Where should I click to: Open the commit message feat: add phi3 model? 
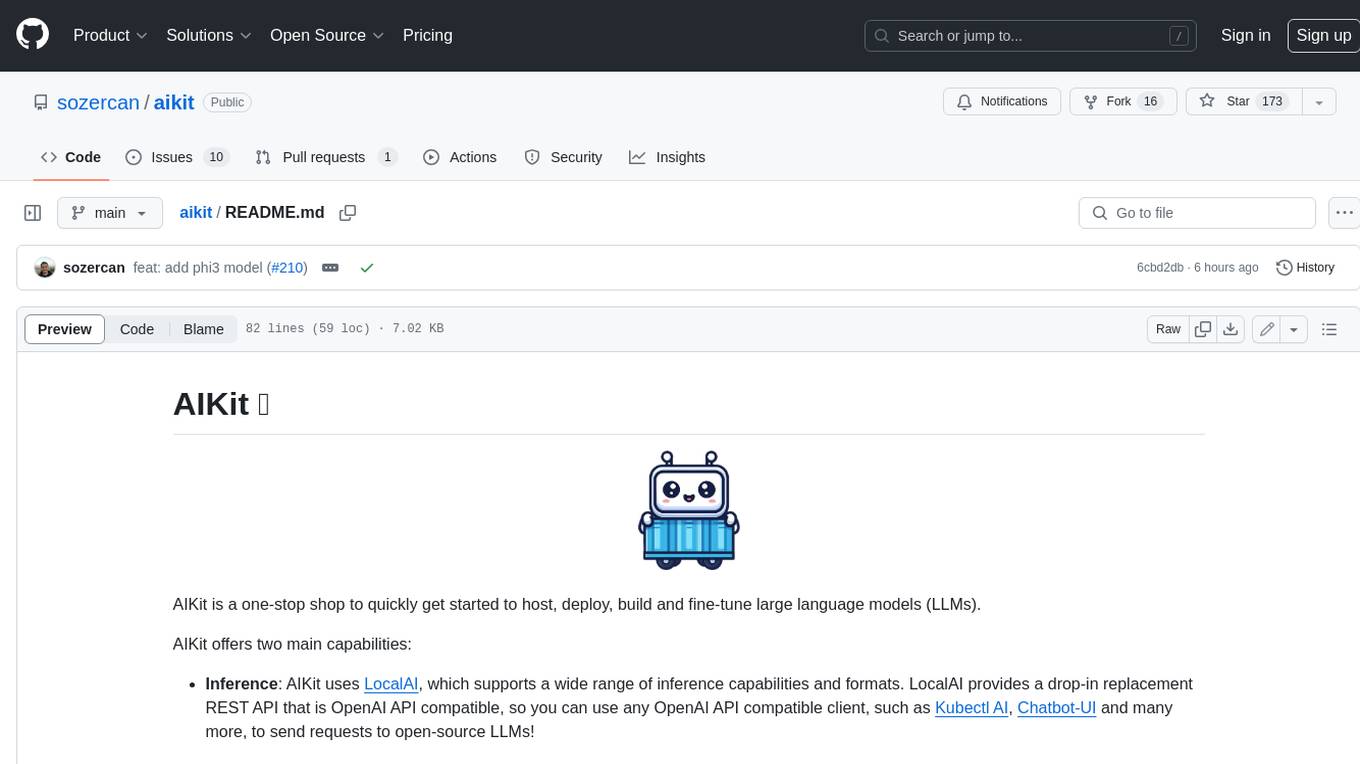tap(198, 268)
